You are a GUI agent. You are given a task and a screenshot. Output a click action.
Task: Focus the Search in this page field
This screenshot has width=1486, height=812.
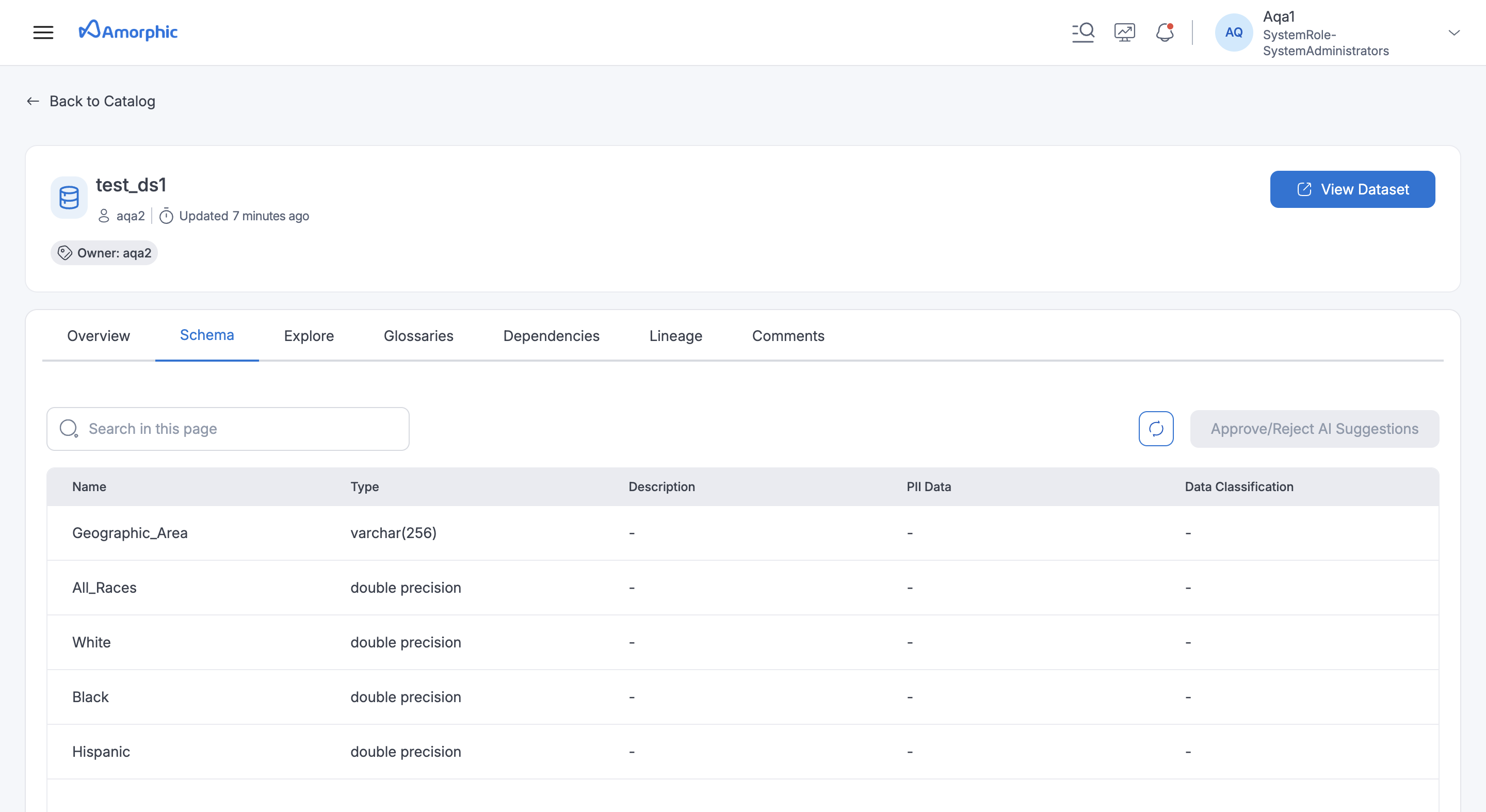click(x=228, y=429)
